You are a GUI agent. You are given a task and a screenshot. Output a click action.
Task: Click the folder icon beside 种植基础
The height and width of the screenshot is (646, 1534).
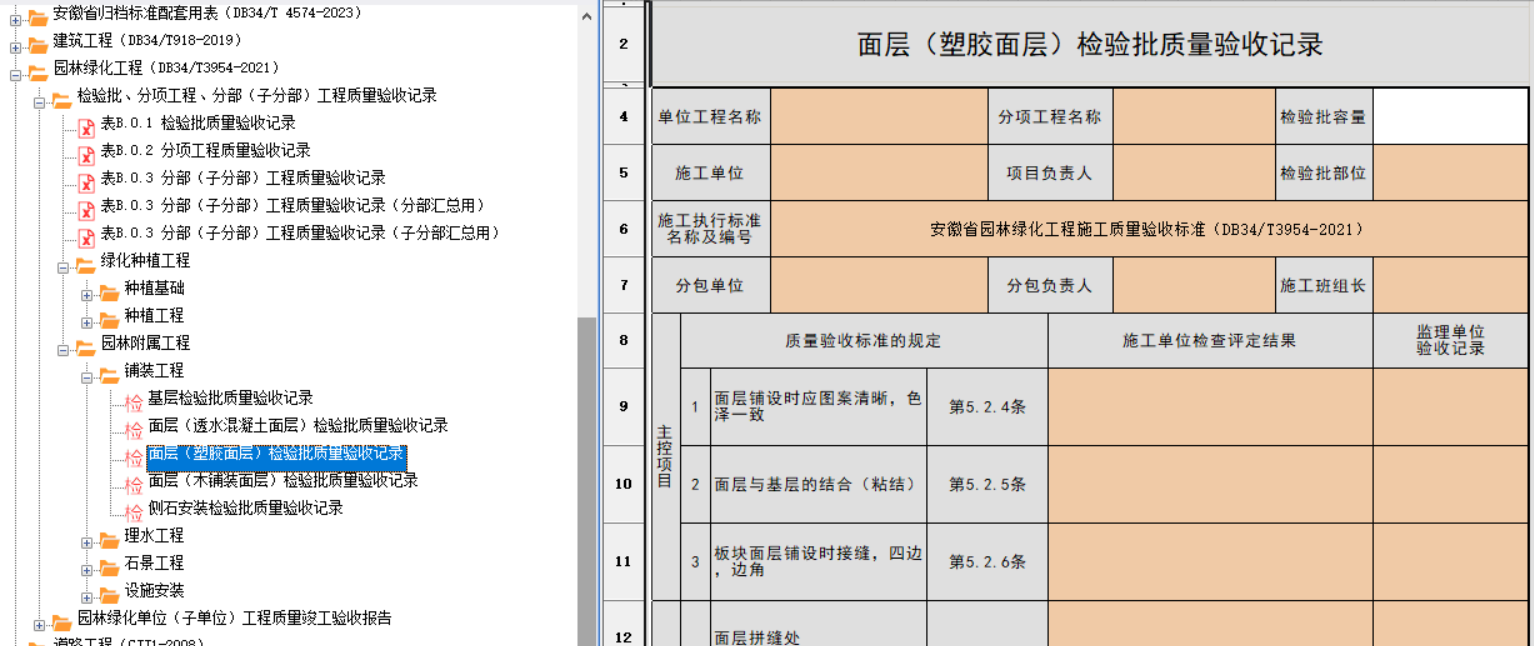(110, 291)
